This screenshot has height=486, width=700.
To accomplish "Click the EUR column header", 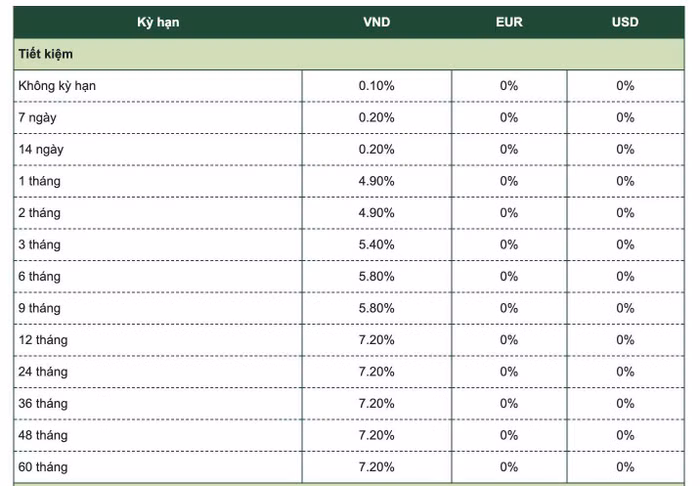I will click(x=509, y=22).
